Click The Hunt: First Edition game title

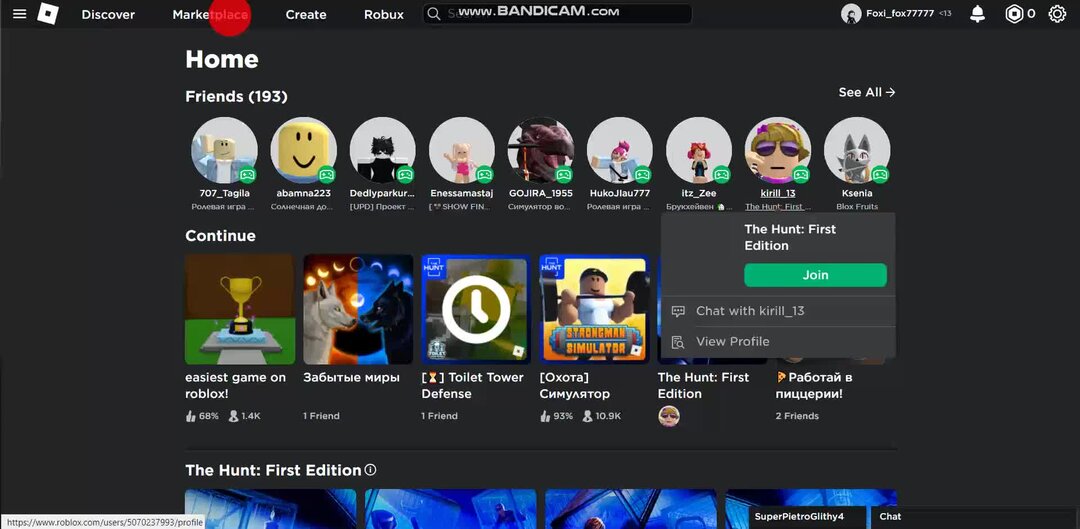click(x=703, y=386)
